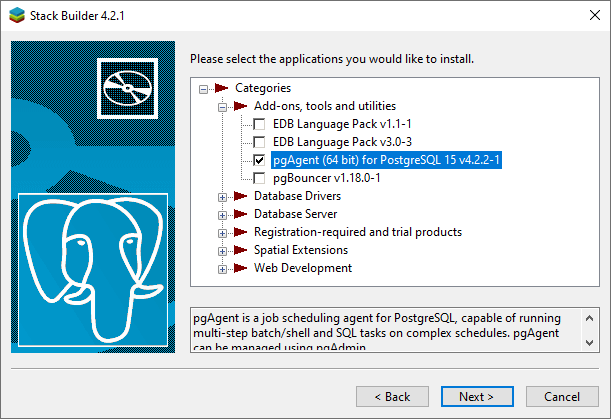Select the pgBouncer v1.18.0-1 row
This screenshot has height=419, width=611.
click(x=327, y=179)
